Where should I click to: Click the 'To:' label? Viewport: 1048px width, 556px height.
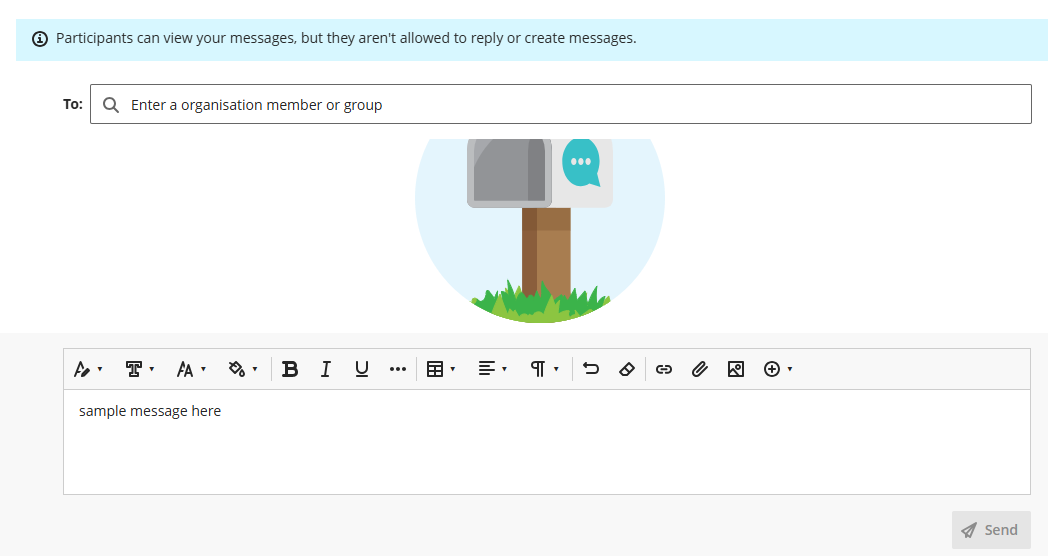(73, 104)
